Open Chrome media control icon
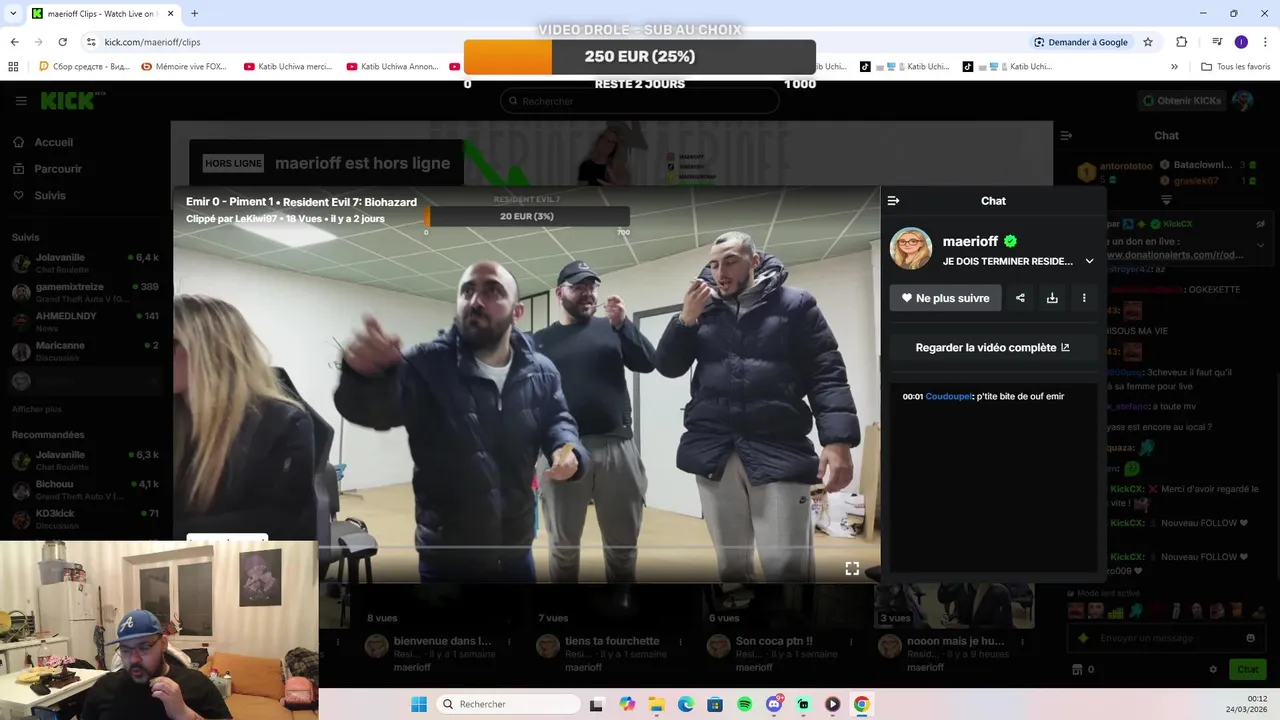 coord(1217,42)
